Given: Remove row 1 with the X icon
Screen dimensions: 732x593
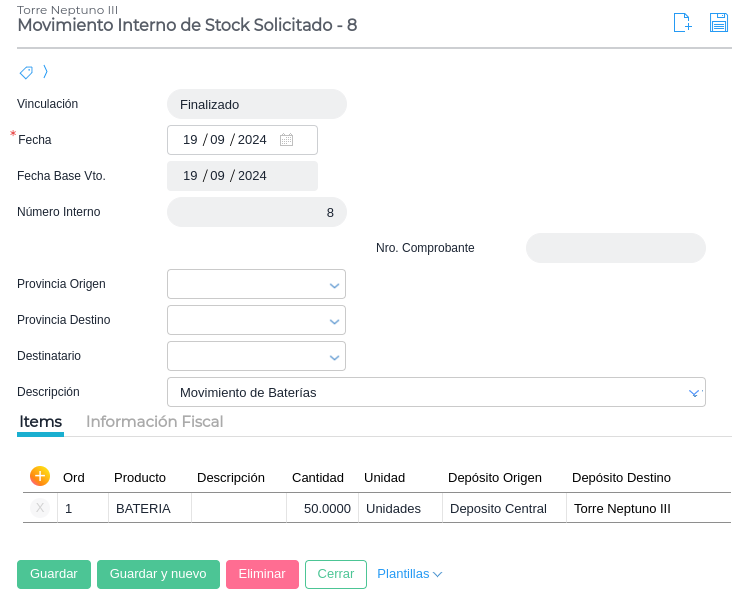Looking at the screenshot, I should pyautogui.click(x=40, y=508).
